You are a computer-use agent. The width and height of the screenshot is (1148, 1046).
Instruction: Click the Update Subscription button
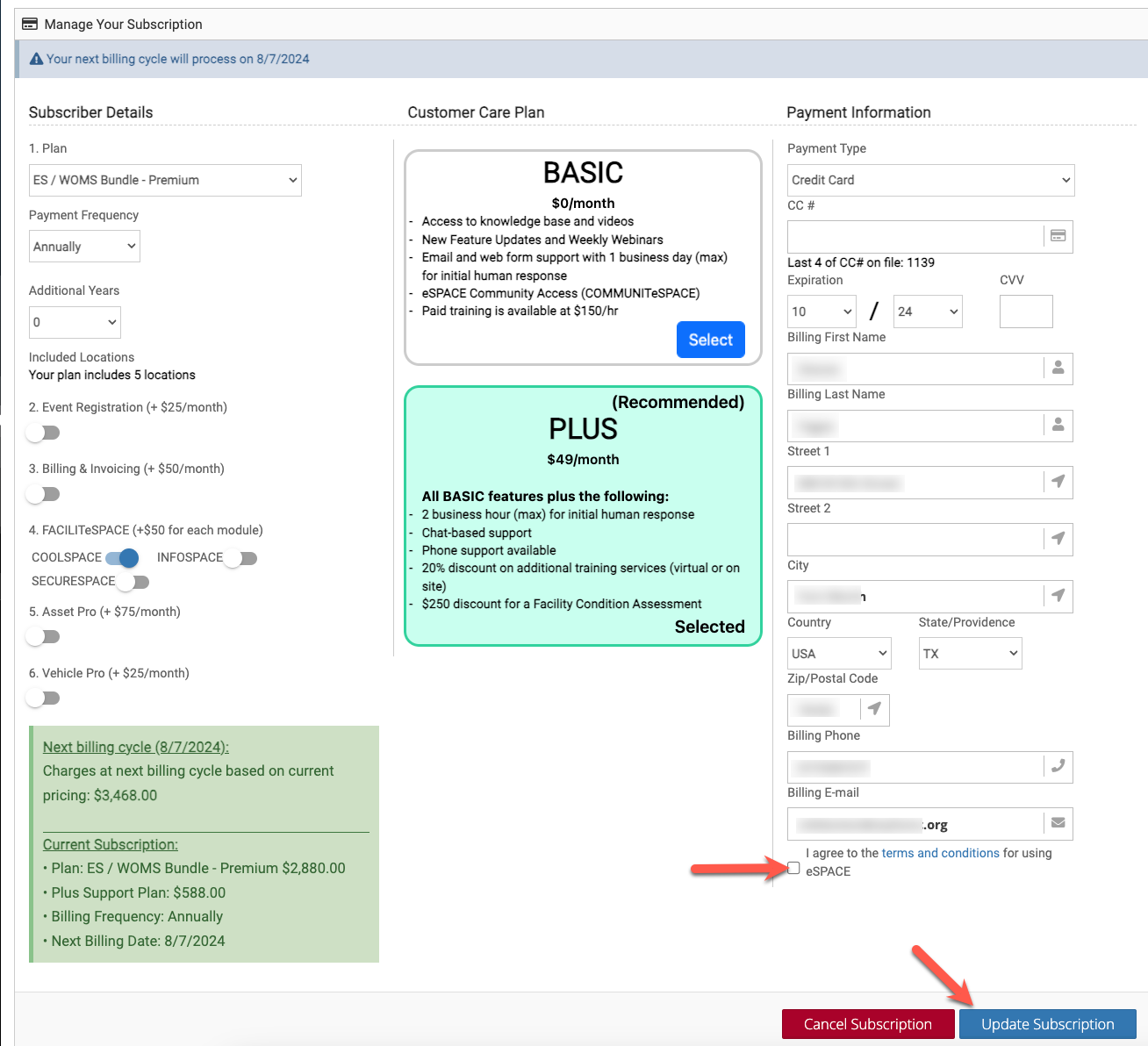click(1048, 1024)
